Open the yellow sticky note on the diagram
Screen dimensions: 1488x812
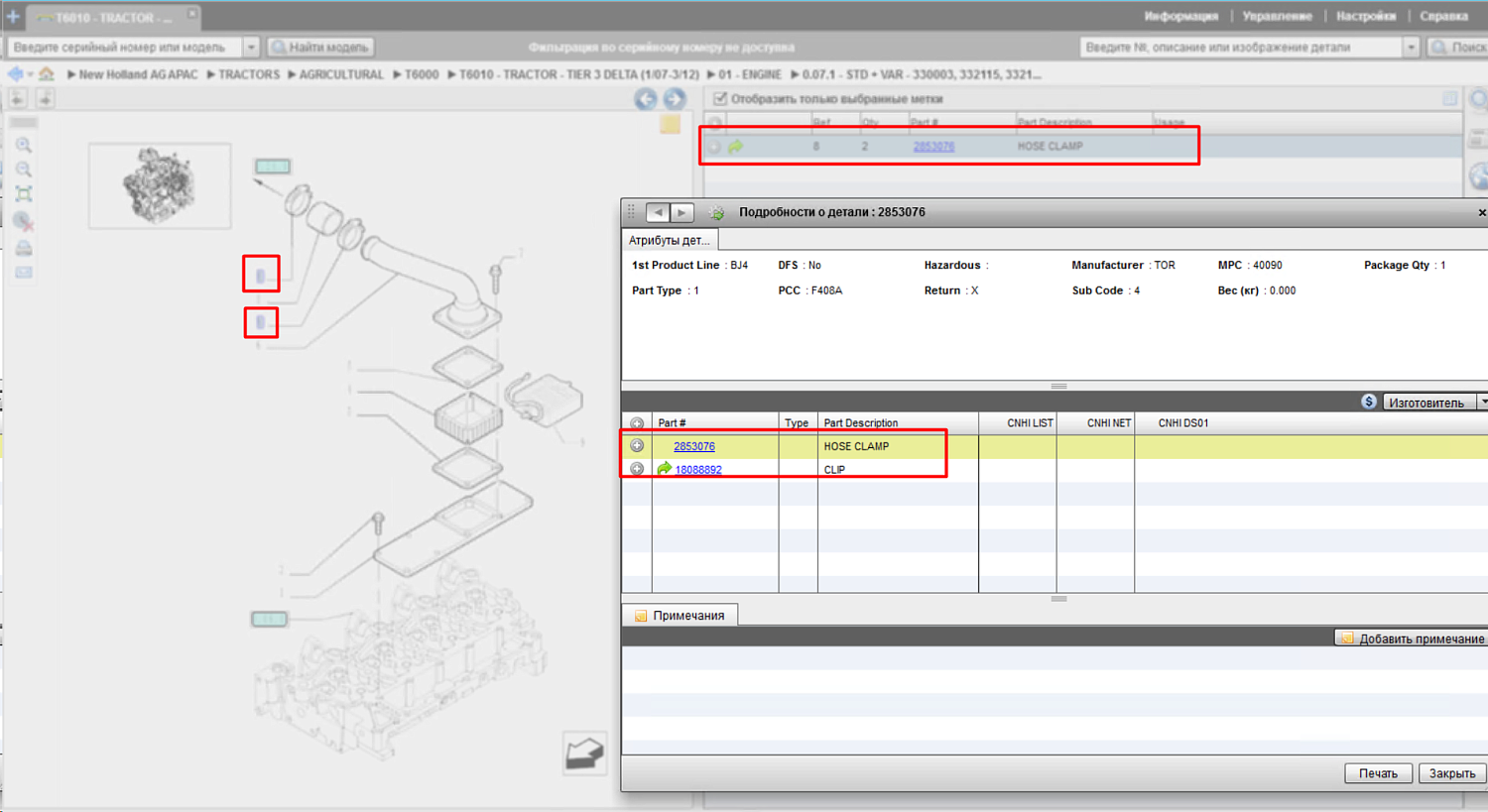671,124
